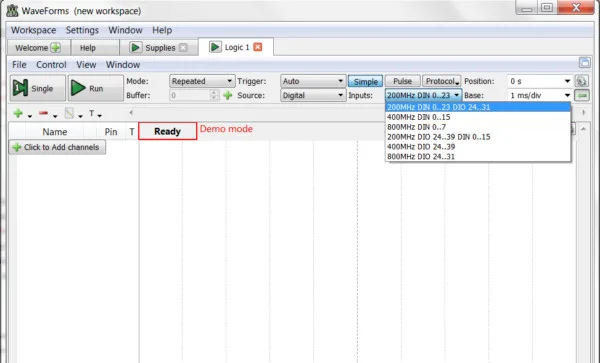Click the Name column header
This screenshot has height=363, width=600.
click(x=55, y=132)
